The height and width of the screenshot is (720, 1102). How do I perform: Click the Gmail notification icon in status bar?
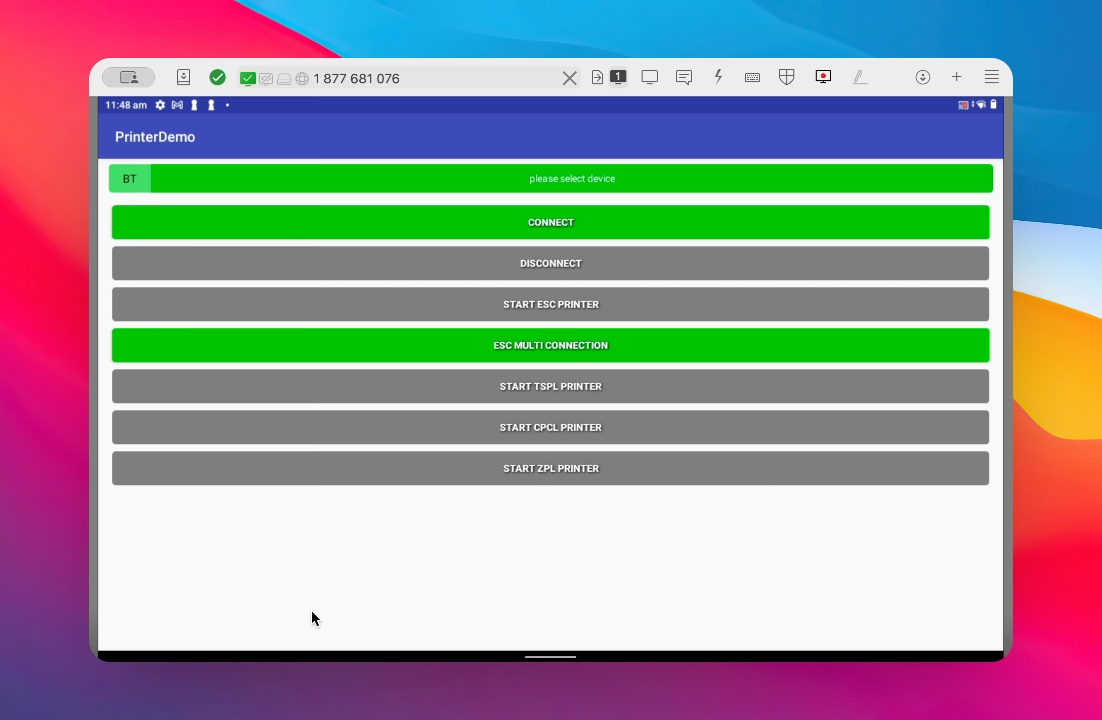177,105
